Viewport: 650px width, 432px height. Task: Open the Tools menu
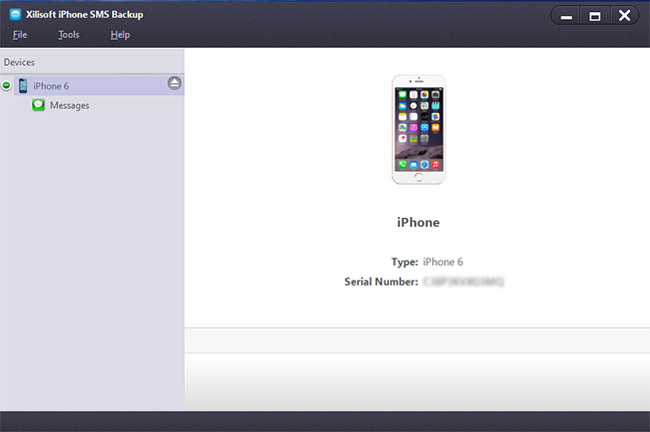coord(68,35)
